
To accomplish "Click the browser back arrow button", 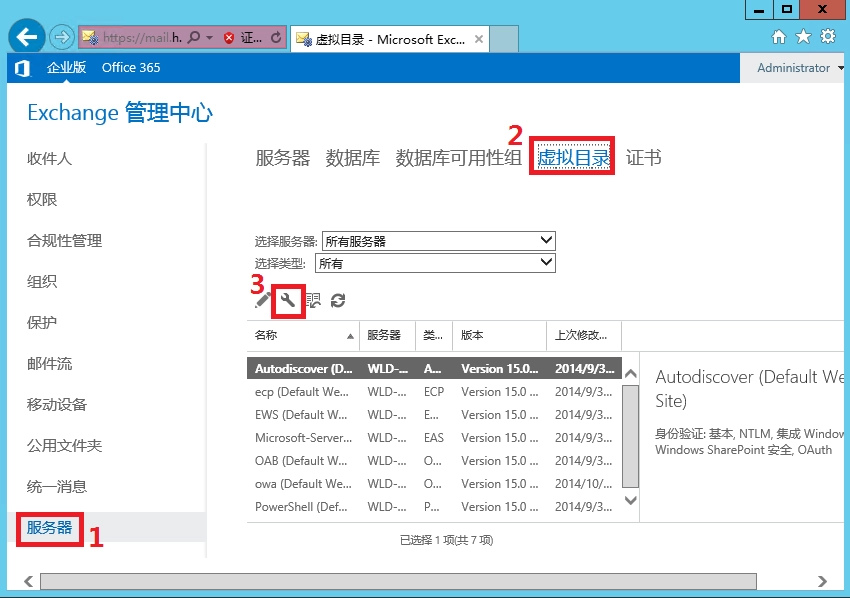I will pyautogui.click(x=25, y=38).
